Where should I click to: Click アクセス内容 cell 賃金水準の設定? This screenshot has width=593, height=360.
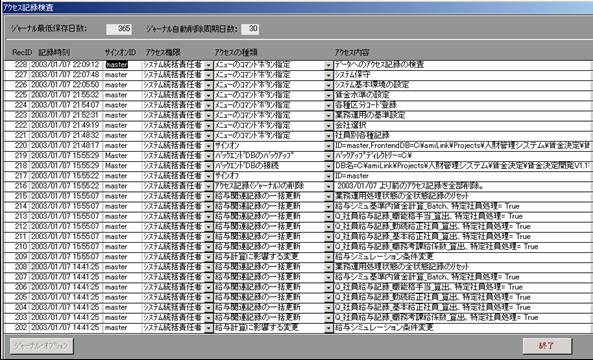click(463, 95)
